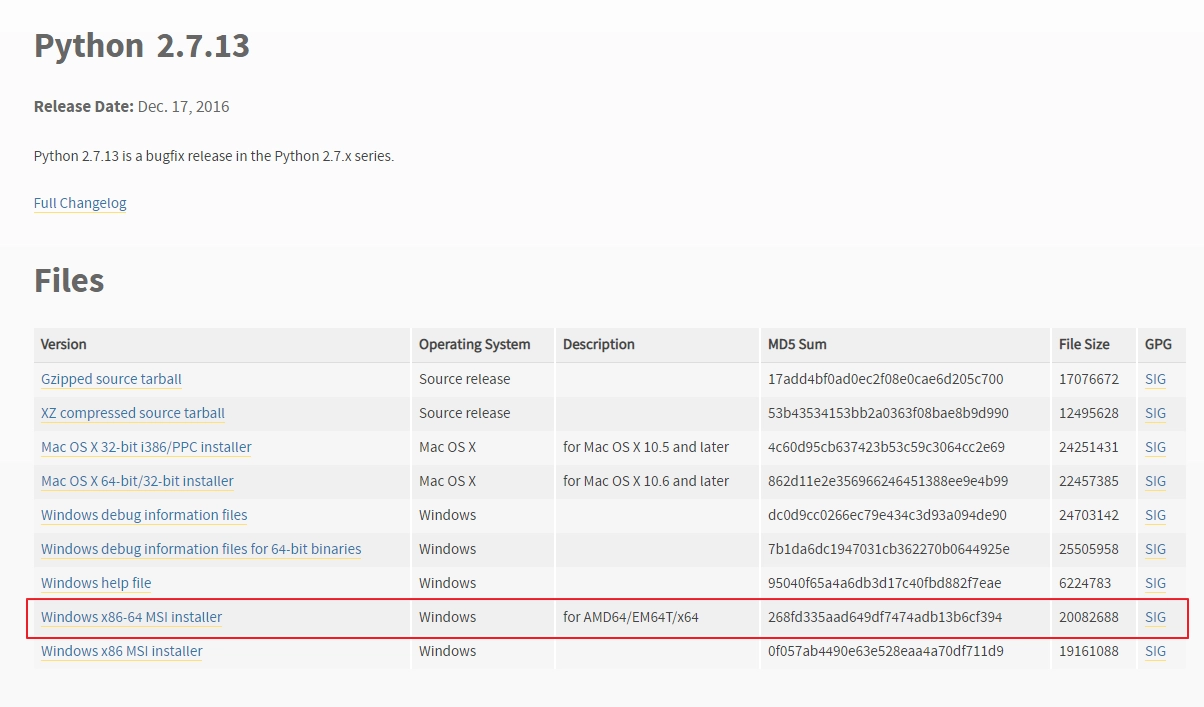Select description 'for Mac OS X 10.6 and later'

click(x=646, y=481)
